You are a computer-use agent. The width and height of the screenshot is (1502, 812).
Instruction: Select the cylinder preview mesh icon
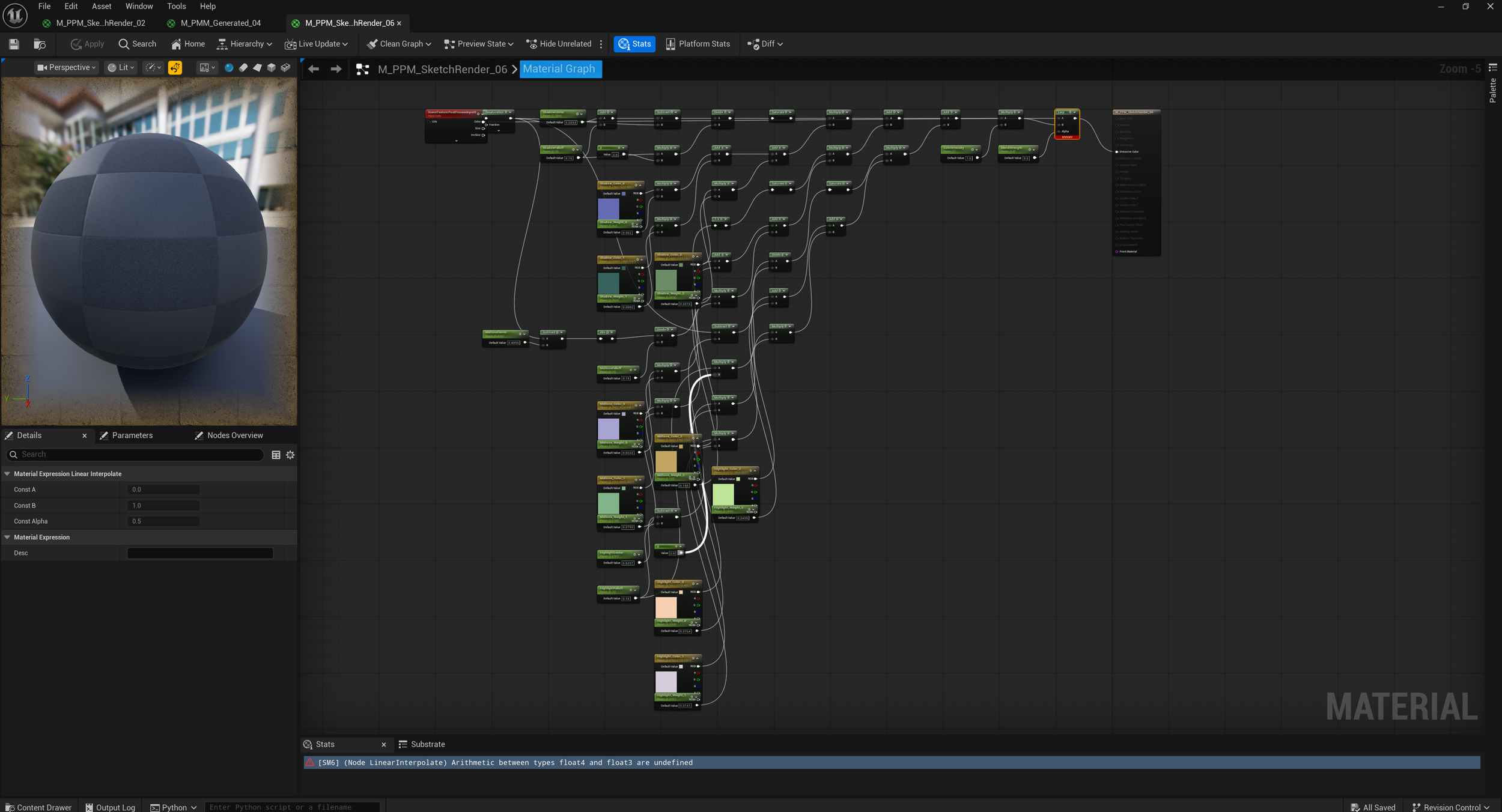(x=243, y=68)
